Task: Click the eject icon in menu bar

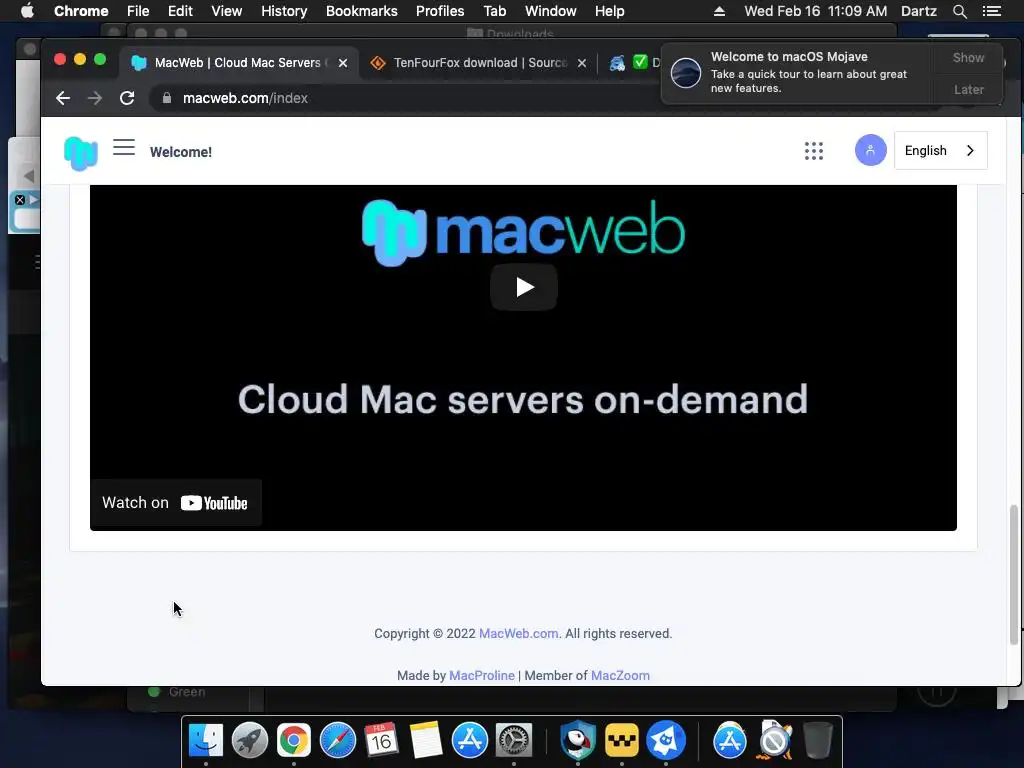Action: pos(719,11)
